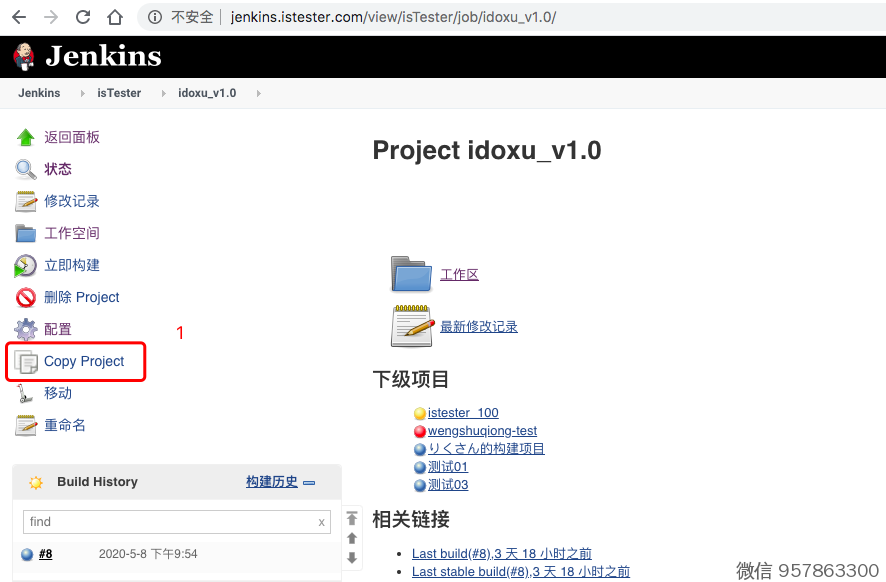The height and width of the screenshot is (582, 886).
Task: Click the large notepad recent changes icon
Action: 411,326
